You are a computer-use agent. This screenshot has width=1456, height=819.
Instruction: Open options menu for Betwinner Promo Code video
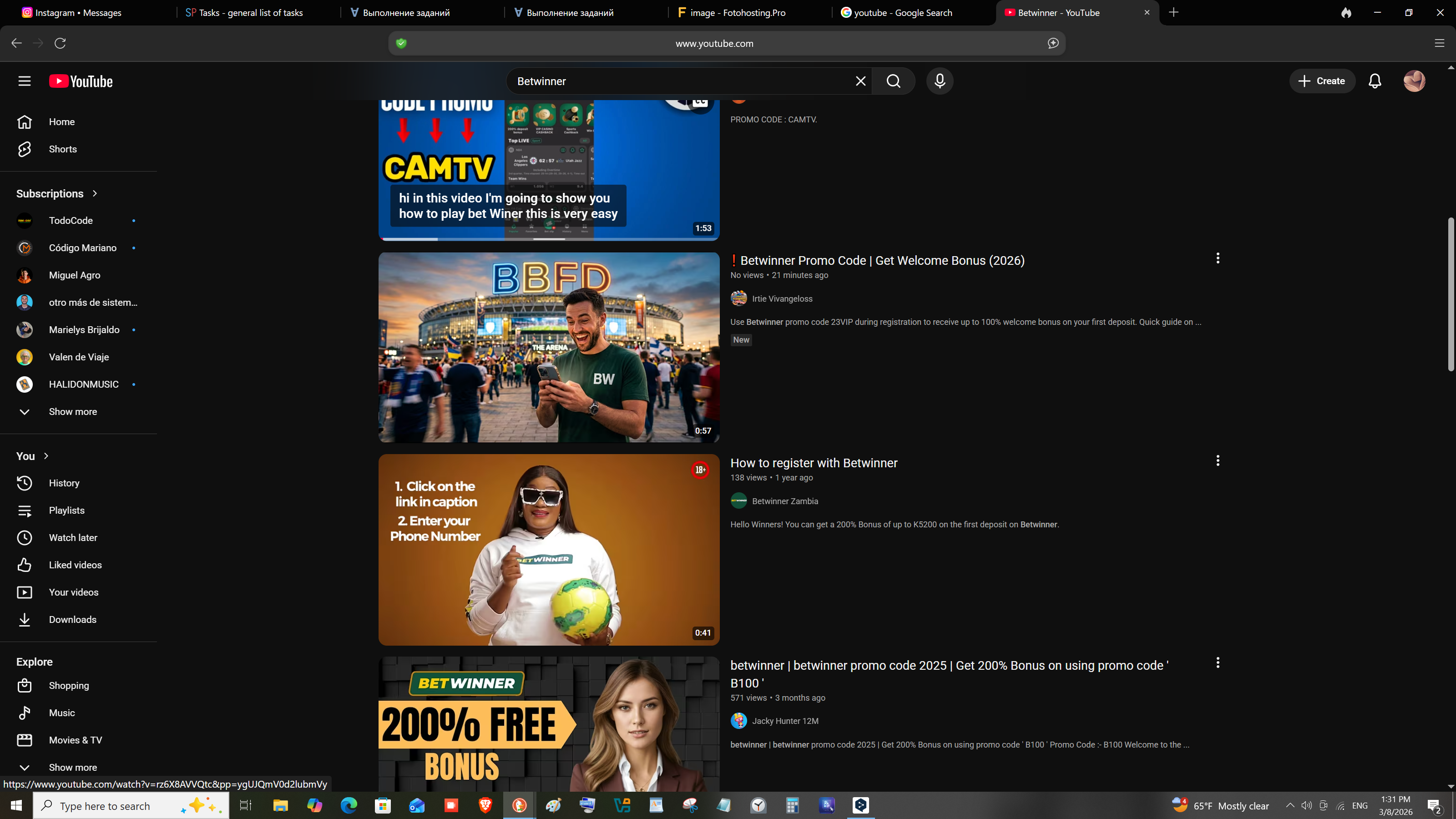1218,258
